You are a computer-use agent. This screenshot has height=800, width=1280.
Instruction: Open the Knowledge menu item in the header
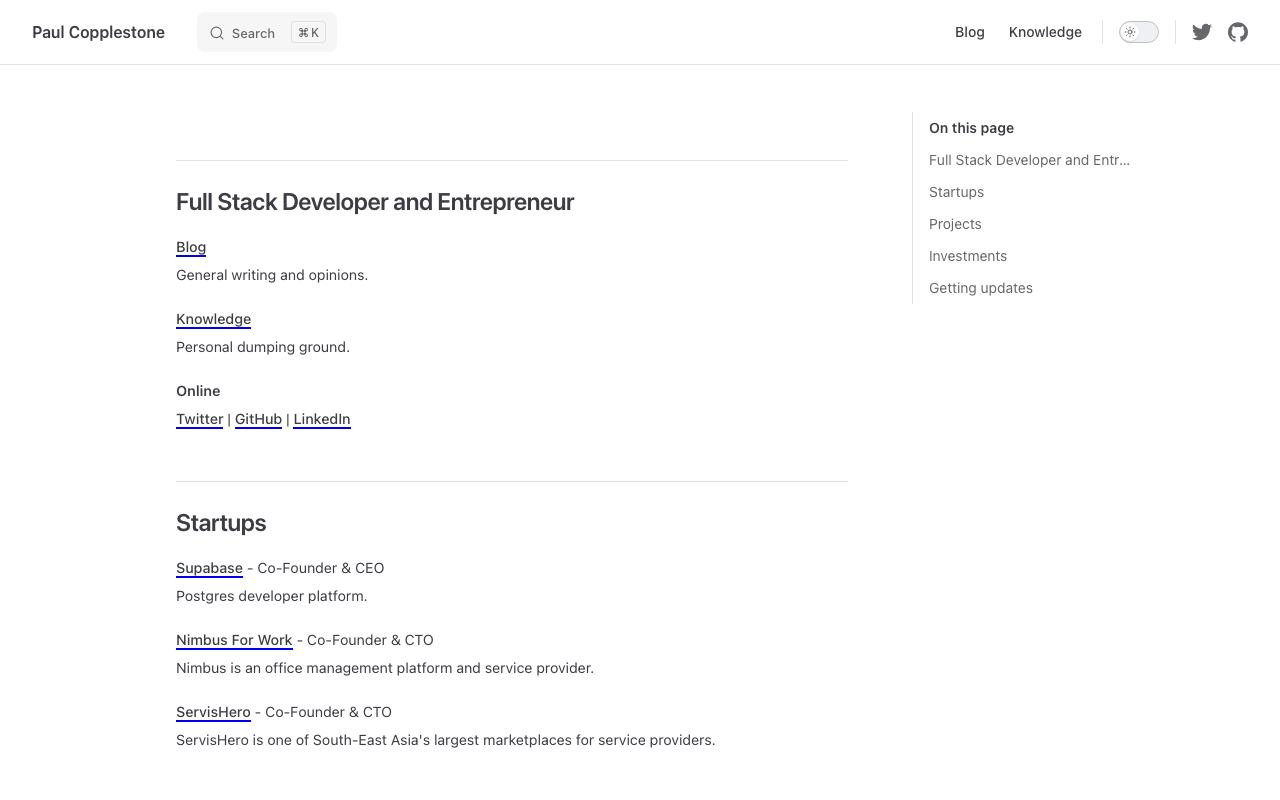(1045, 32)
